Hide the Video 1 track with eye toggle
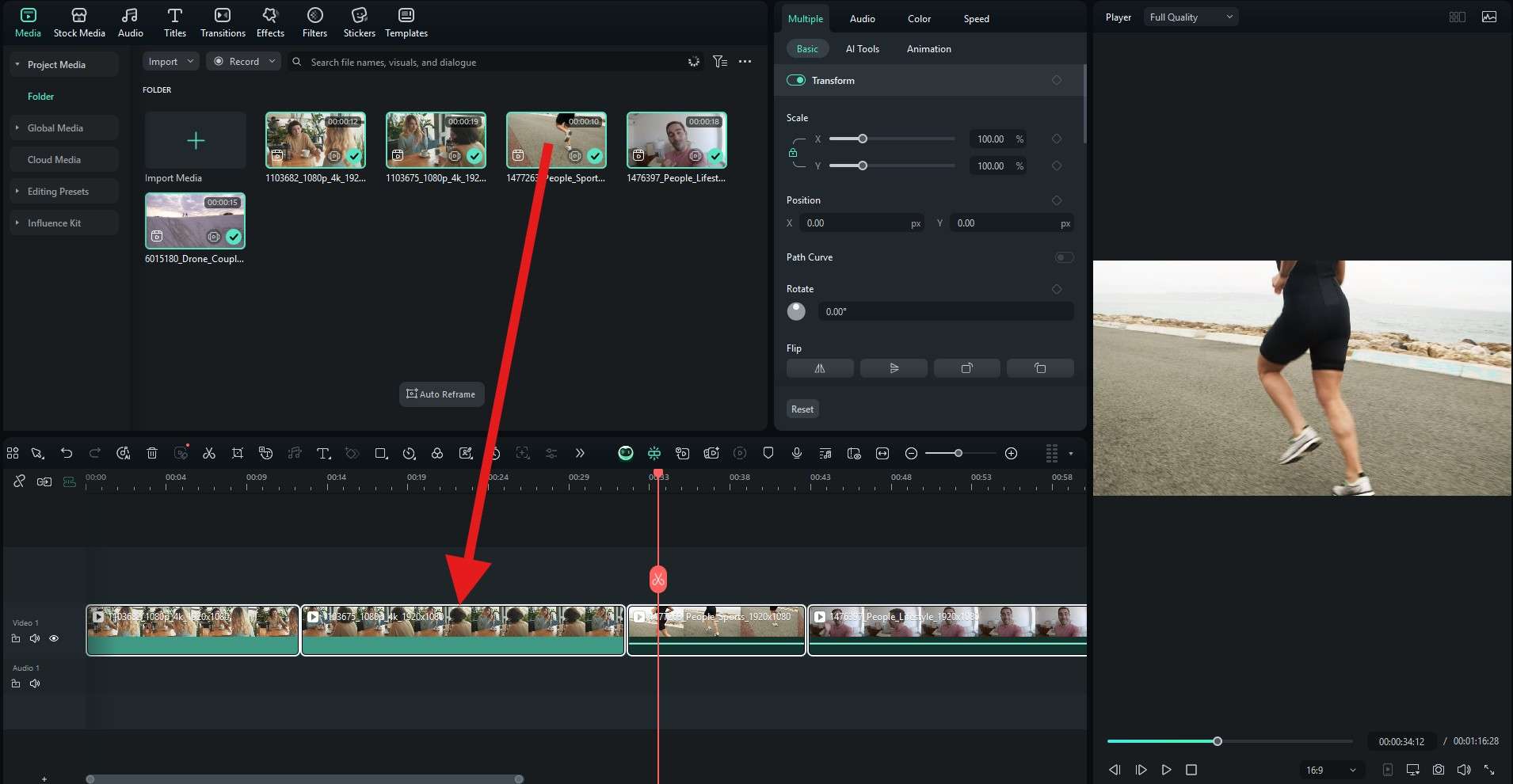This screenshot has height=784, width=1513. pos(53,638)
